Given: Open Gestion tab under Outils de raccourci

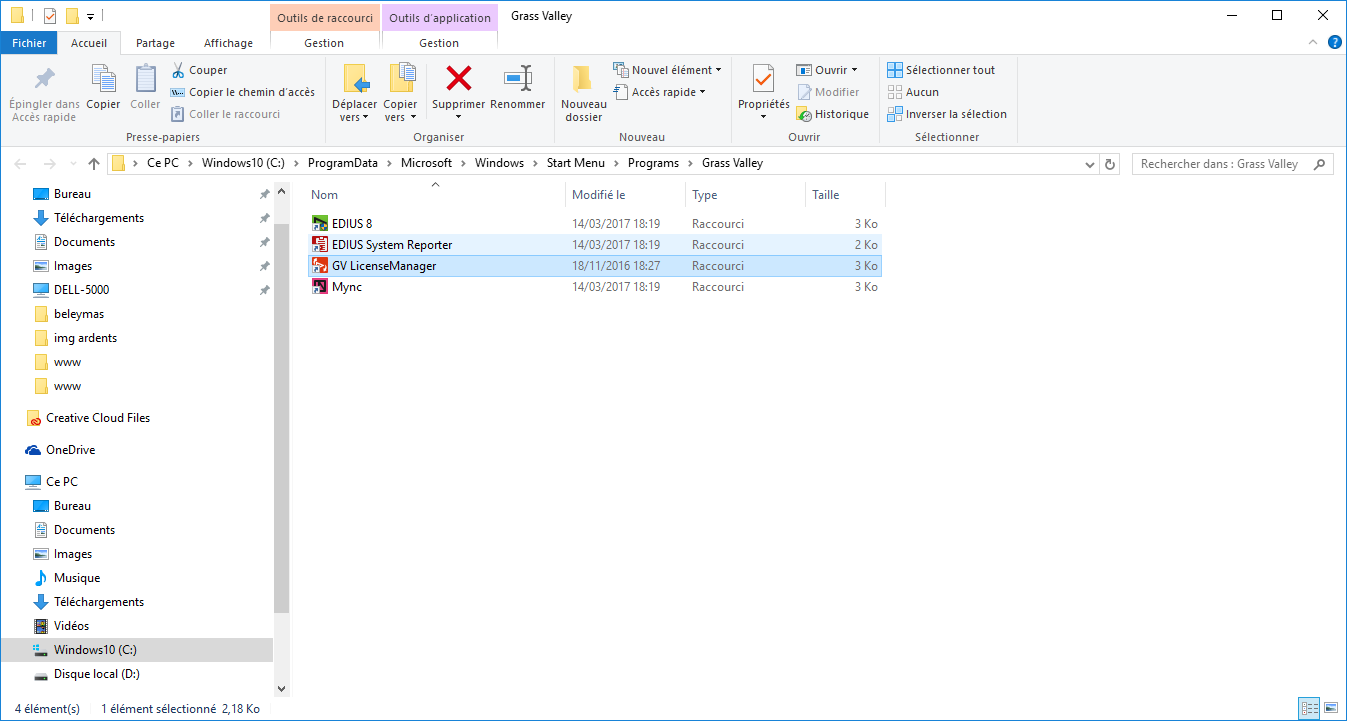Looking at the screenshot, I should pos(324,43).
